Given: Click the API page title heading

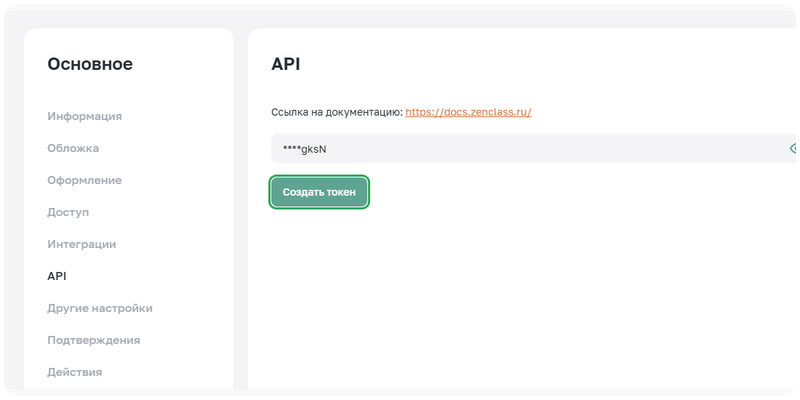Looking at the screenshot, I should click(x=286, y=65).
